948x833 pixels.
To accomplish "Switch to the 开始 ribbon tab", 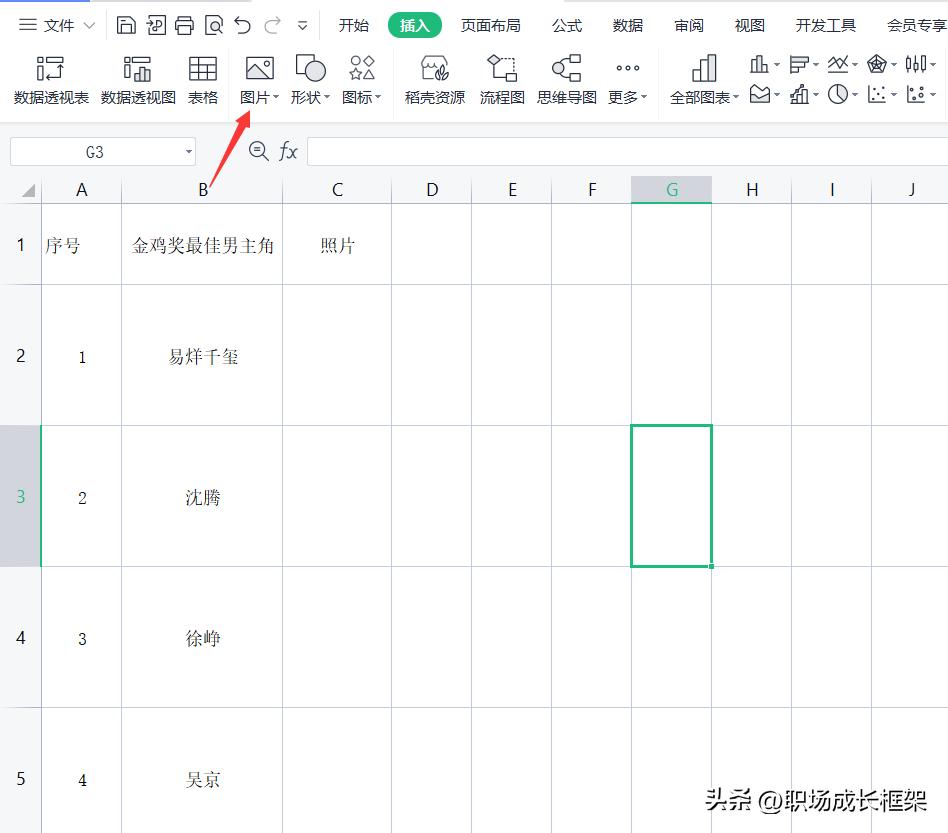I will pyautogui.click(x=353, y=25).
